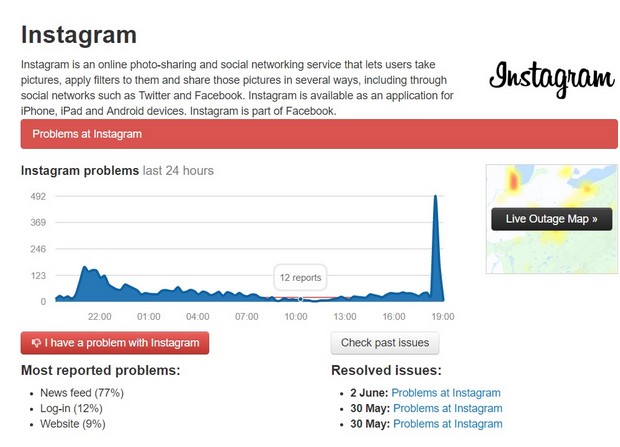Click the Instagram problems chart title
The width and height of the screenshot is (620, 447).
tap(79, 171)
